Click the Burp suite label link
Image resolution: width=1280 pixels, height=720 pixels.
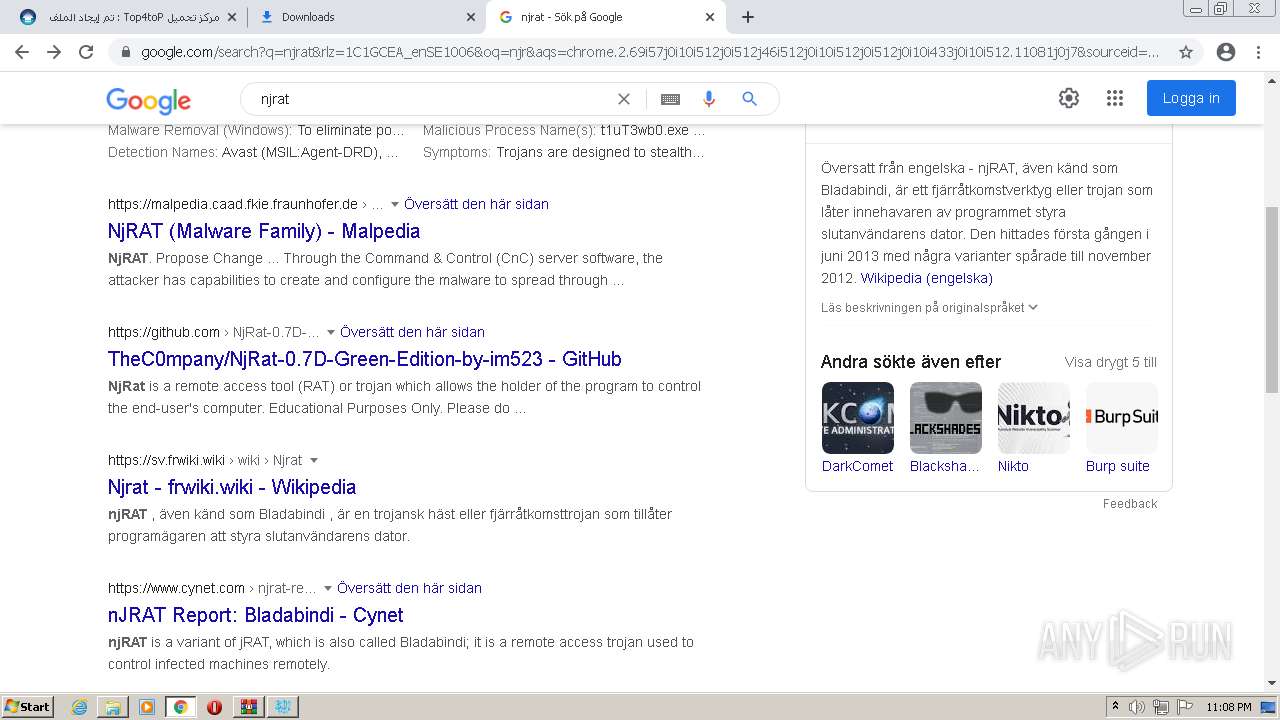1118,466
